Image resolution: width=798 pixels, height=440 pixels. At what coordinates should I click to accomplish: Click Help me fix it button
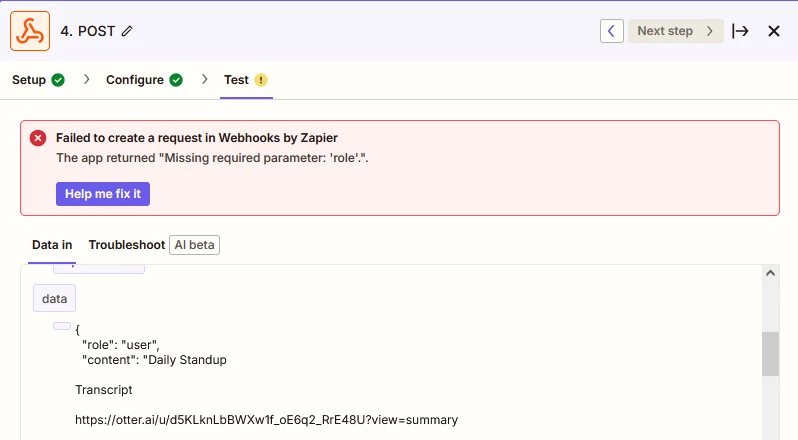[x=103, y=194]
